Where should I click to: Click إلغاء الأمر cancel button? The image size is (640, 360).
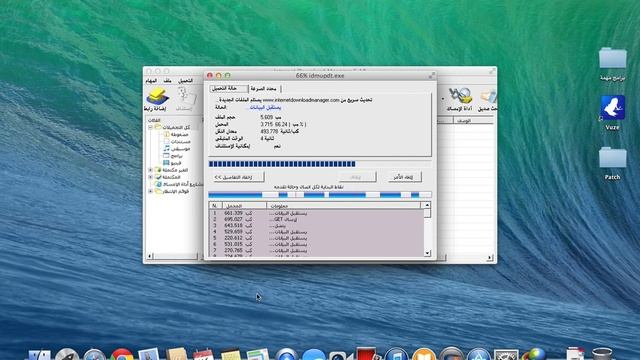coord(404,177)
